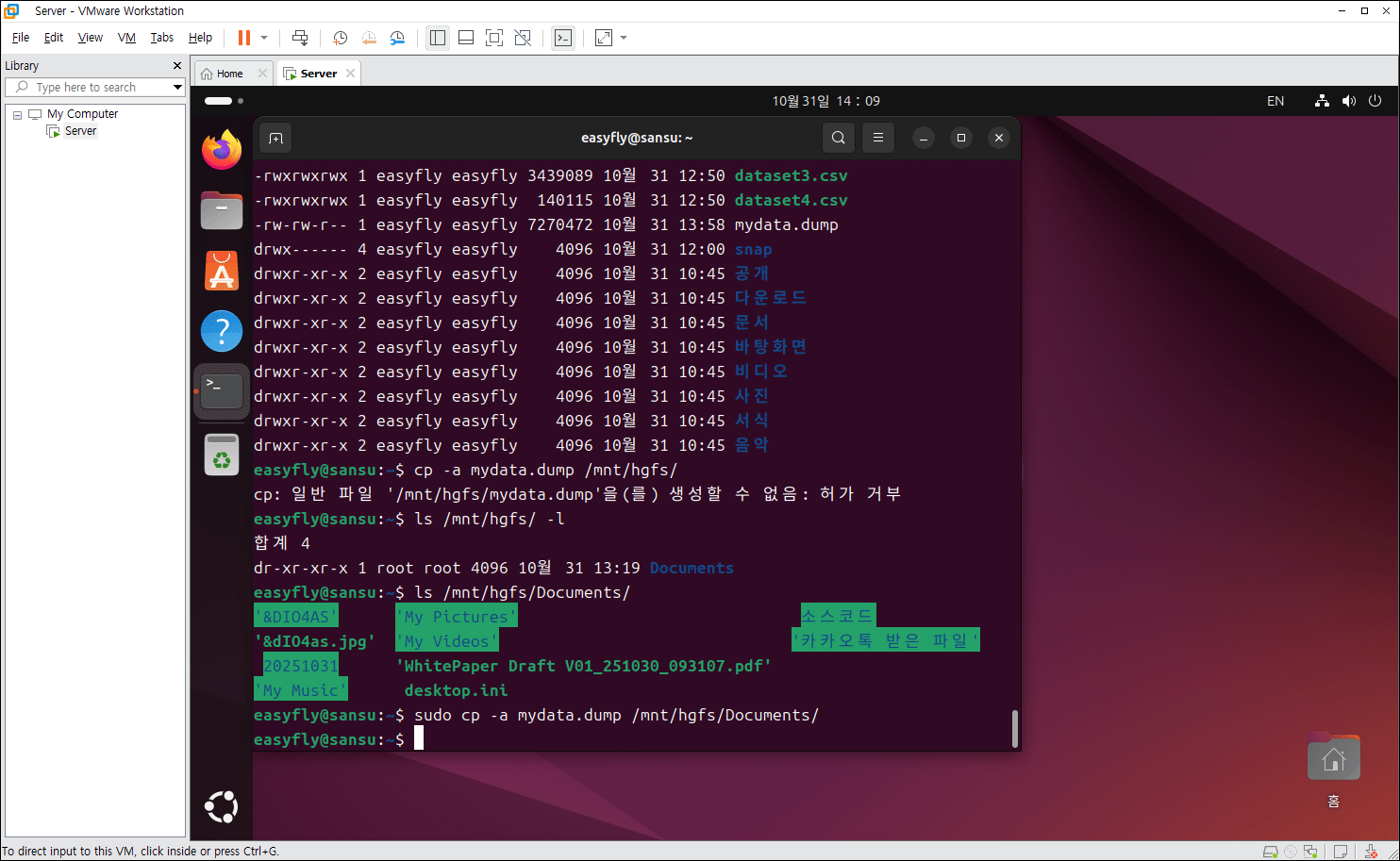The height and width of the screenshot is (861, 1400).
Task: Click the desktop.ini filename in the terminal
Action: click(456, 690)
